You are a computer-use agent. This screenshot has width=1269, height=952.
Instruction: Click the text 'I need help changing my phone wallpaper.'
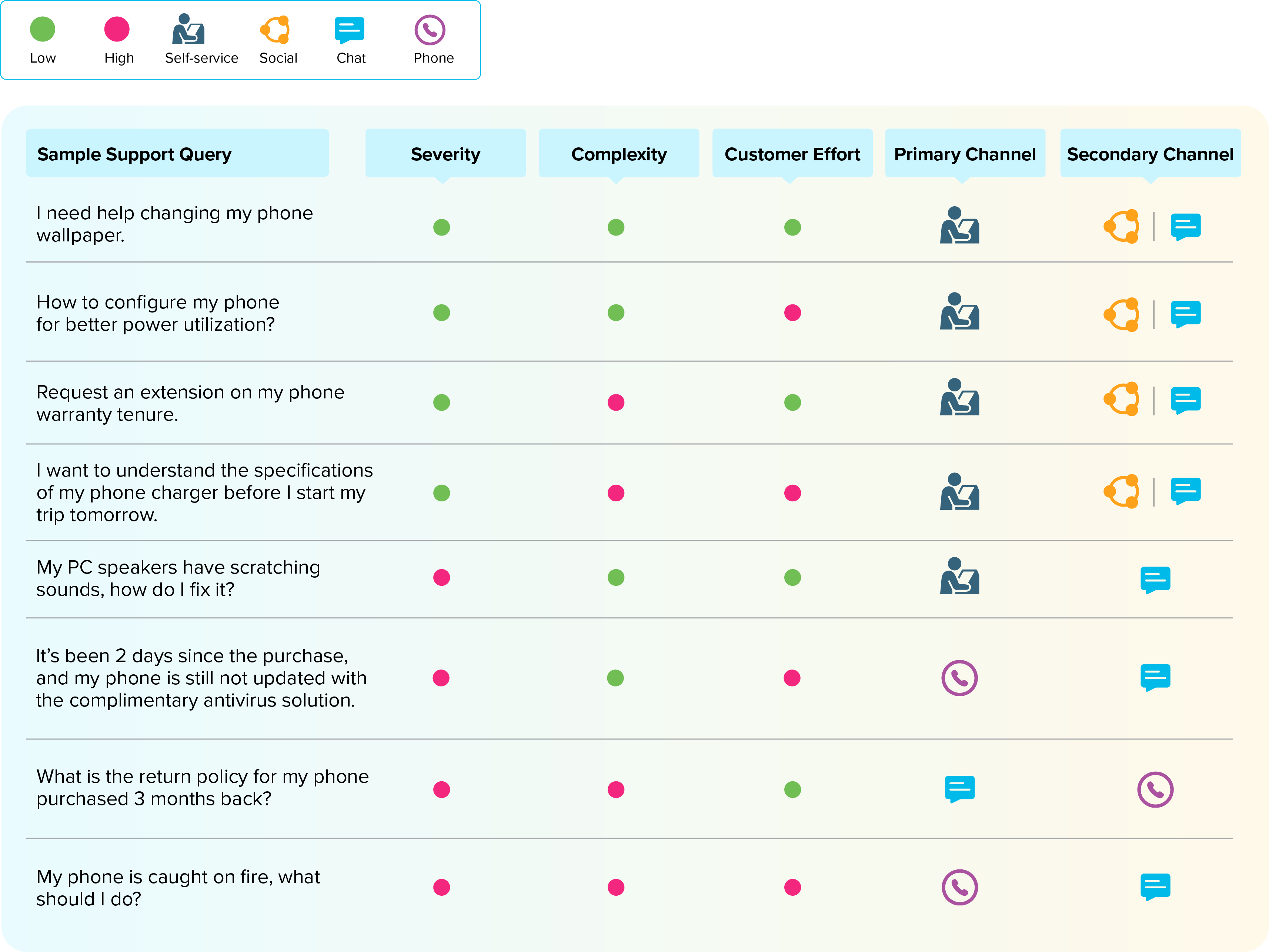click(x=174, y=224)
